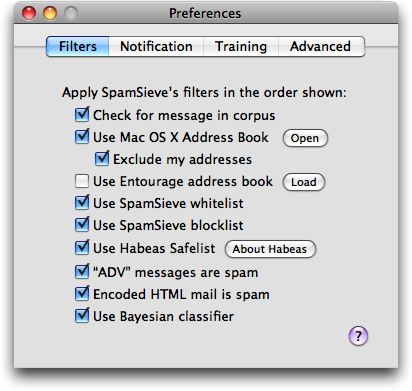Viewport: 412px width, 391px height.
Task: Click the Open button for Address Book
Action: [305, 138]
